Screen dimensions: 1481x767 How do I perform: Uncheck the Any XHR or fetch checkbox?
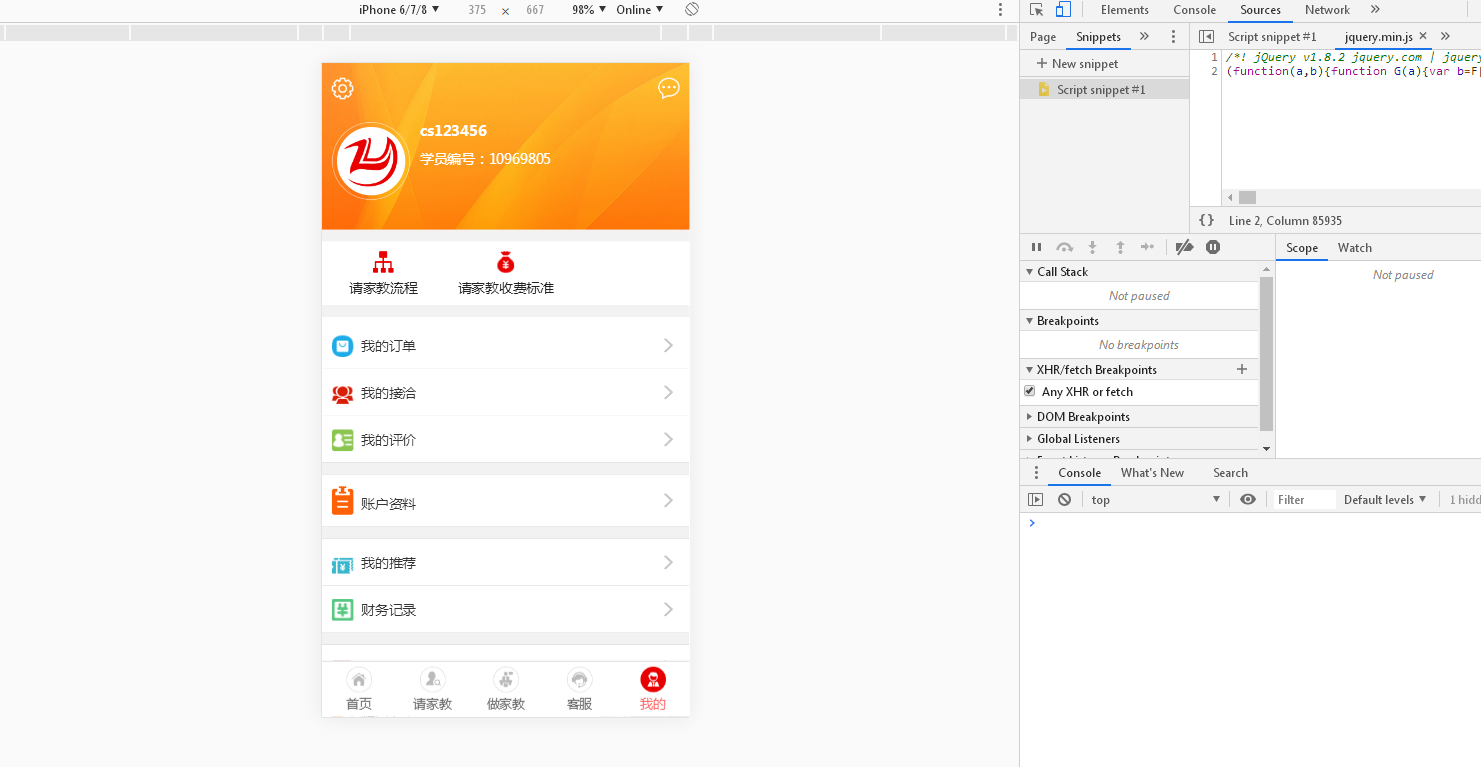[x=1030, y=391]
